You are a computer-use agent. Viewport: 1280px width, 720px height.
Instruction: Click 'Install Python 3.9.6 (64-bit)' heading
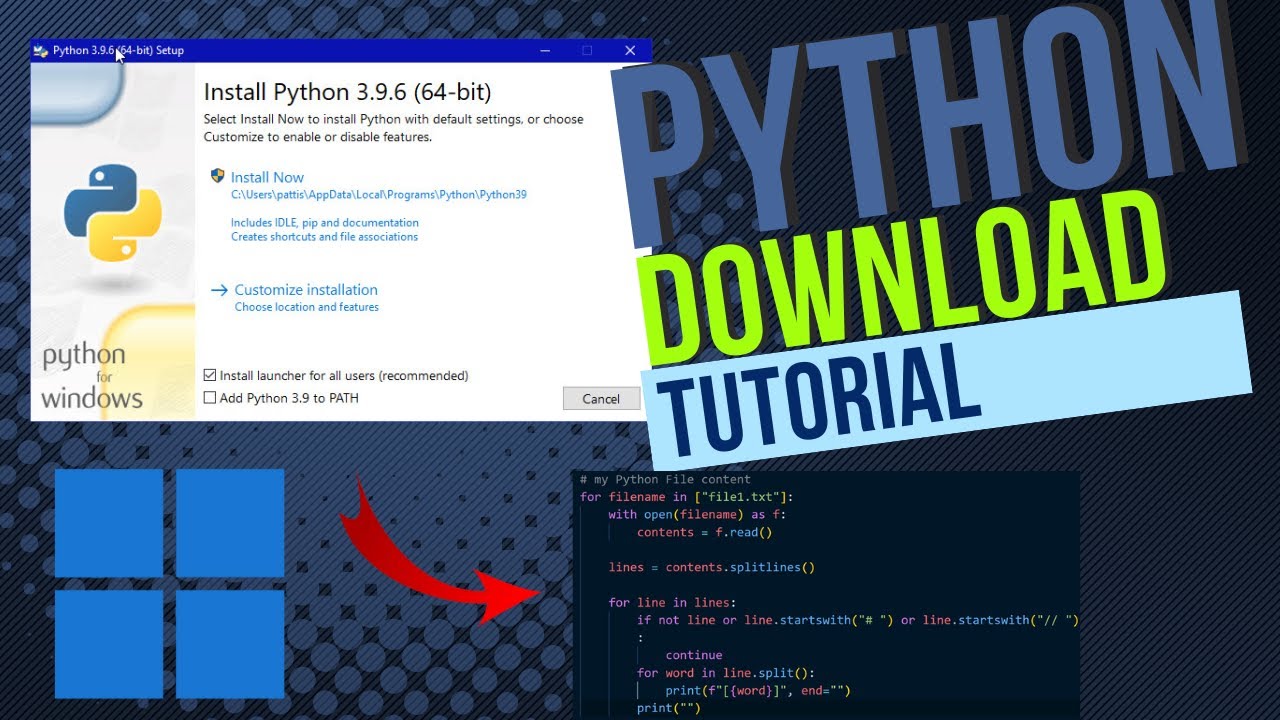pyautogui.click(x=347, y=92)
